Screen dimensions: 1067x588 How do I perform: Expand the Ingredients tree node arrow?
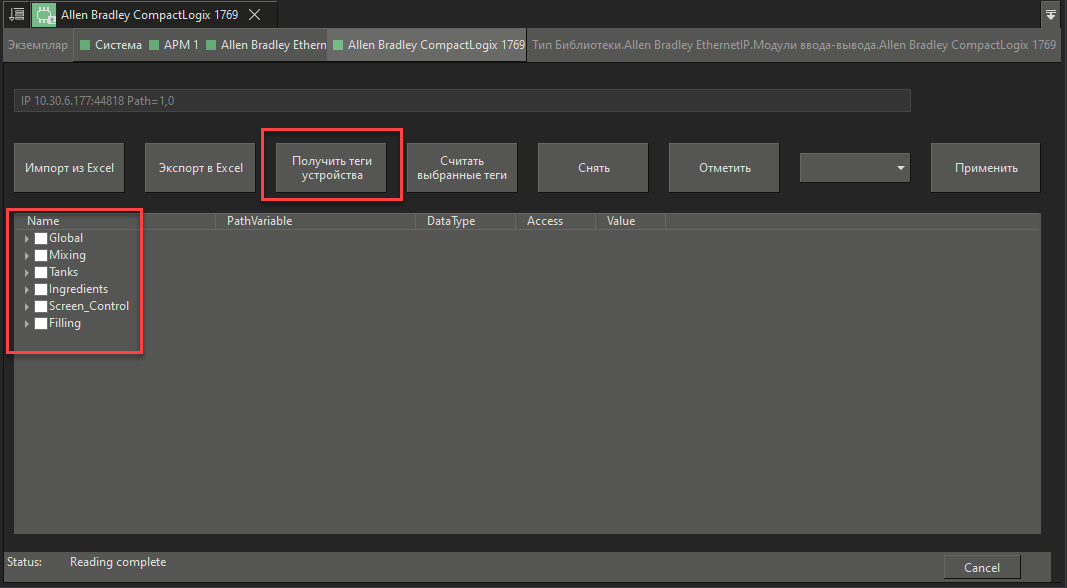[x=27, y=290]
